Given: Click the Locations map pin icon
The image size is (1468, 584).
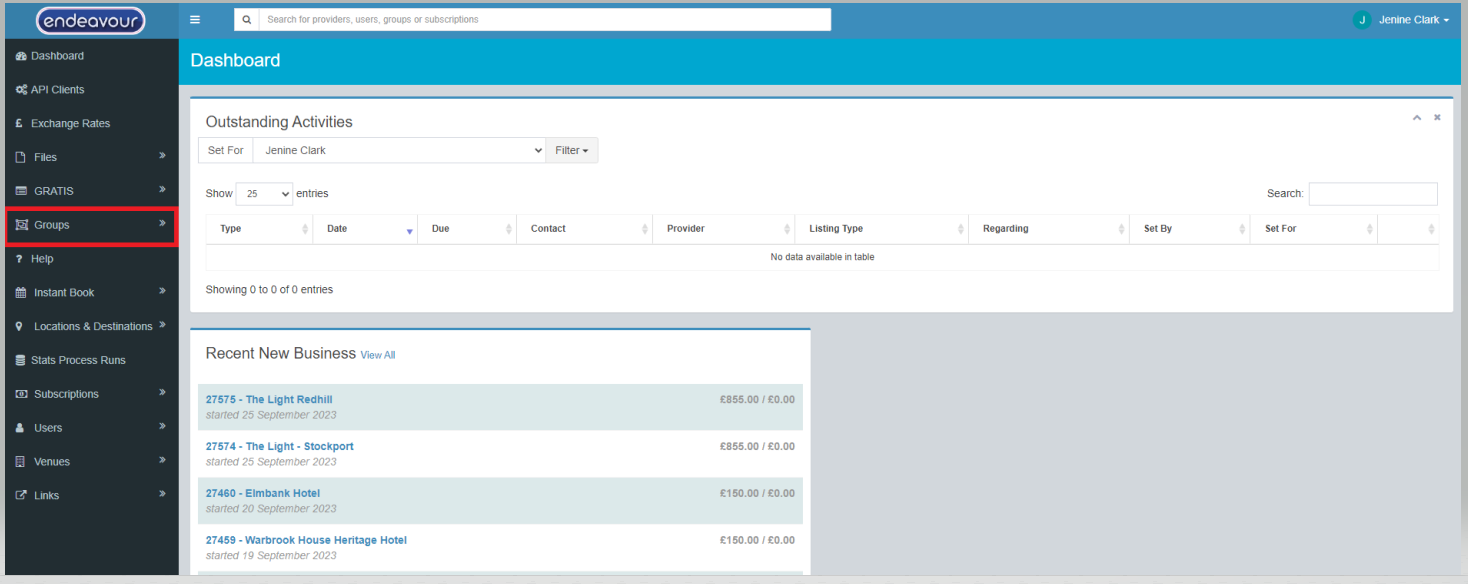Looking at the screenshot, I should 20,327.
